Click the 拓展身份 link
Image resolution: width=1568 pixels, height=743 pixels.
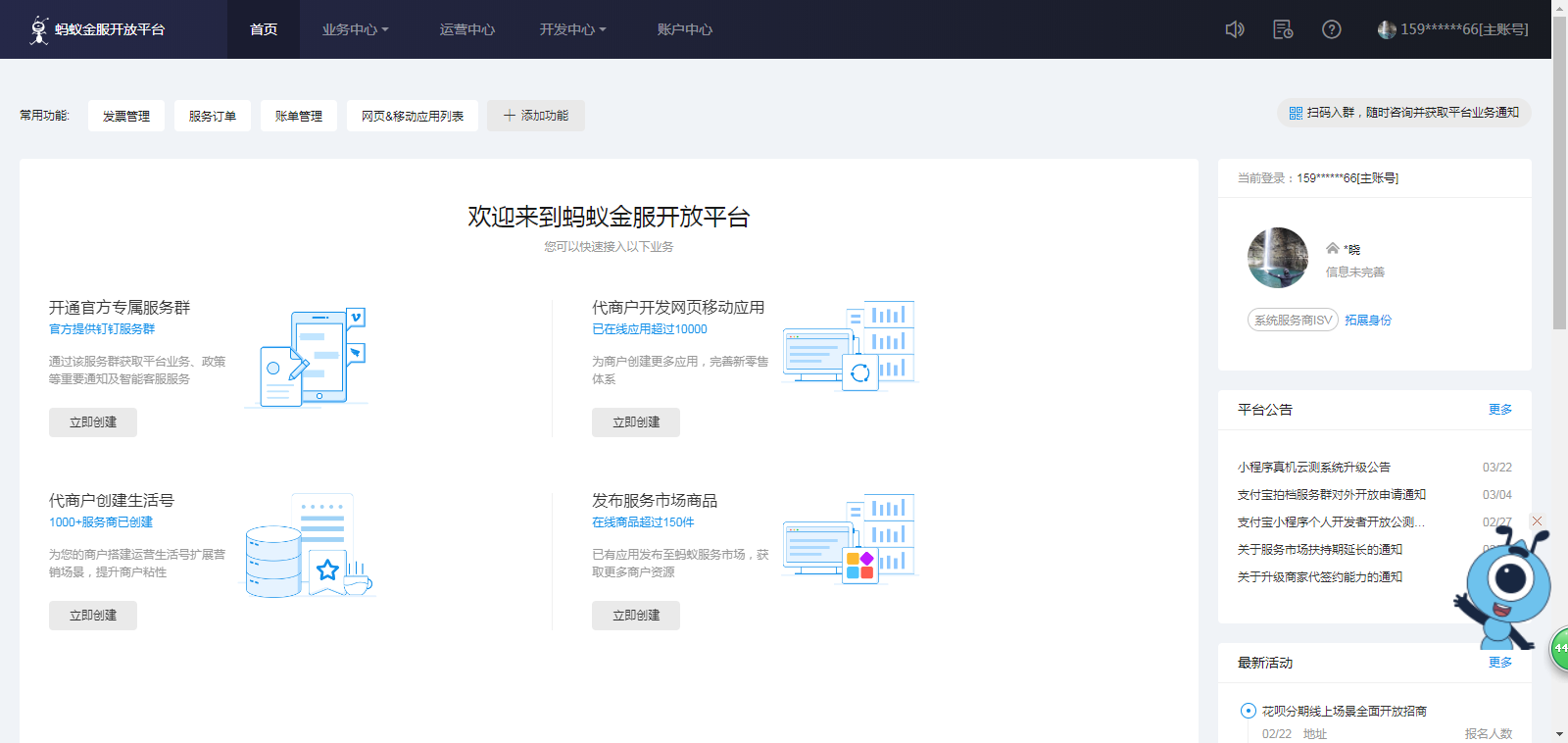(x=1368, y=321)
